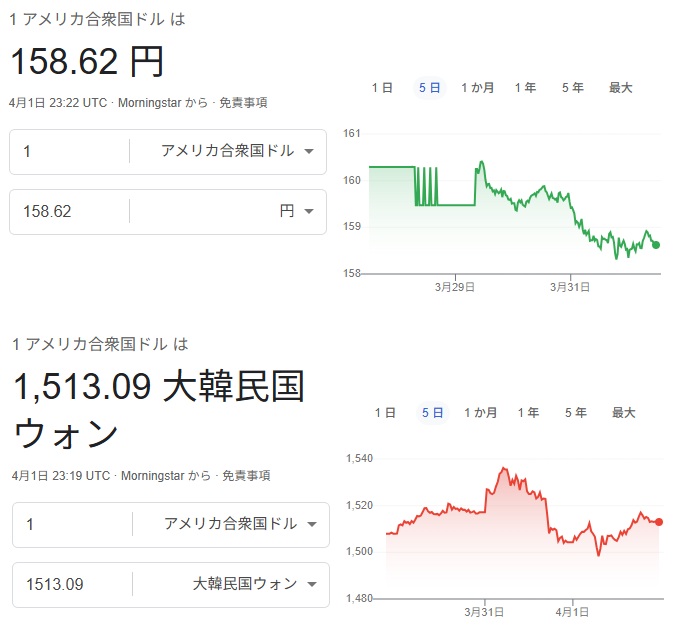Open the 免責事項 link under the yen rate
Screen dimensions: 675x634
243,103
